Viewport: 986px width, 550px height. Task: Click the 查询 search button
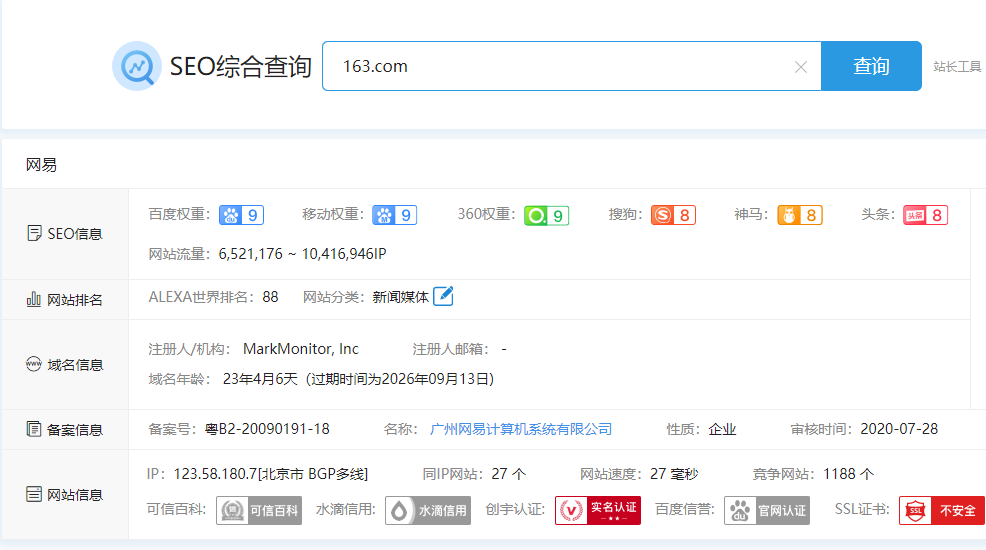point(872,66)
